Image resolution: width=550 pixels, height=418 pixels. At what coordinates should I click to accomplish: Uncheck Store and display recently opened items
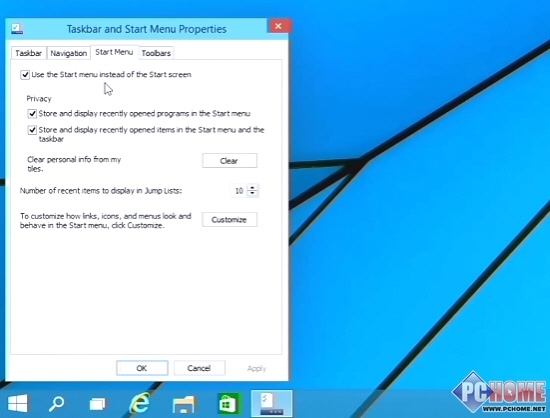pyautogui.click(x=32, y=130)
